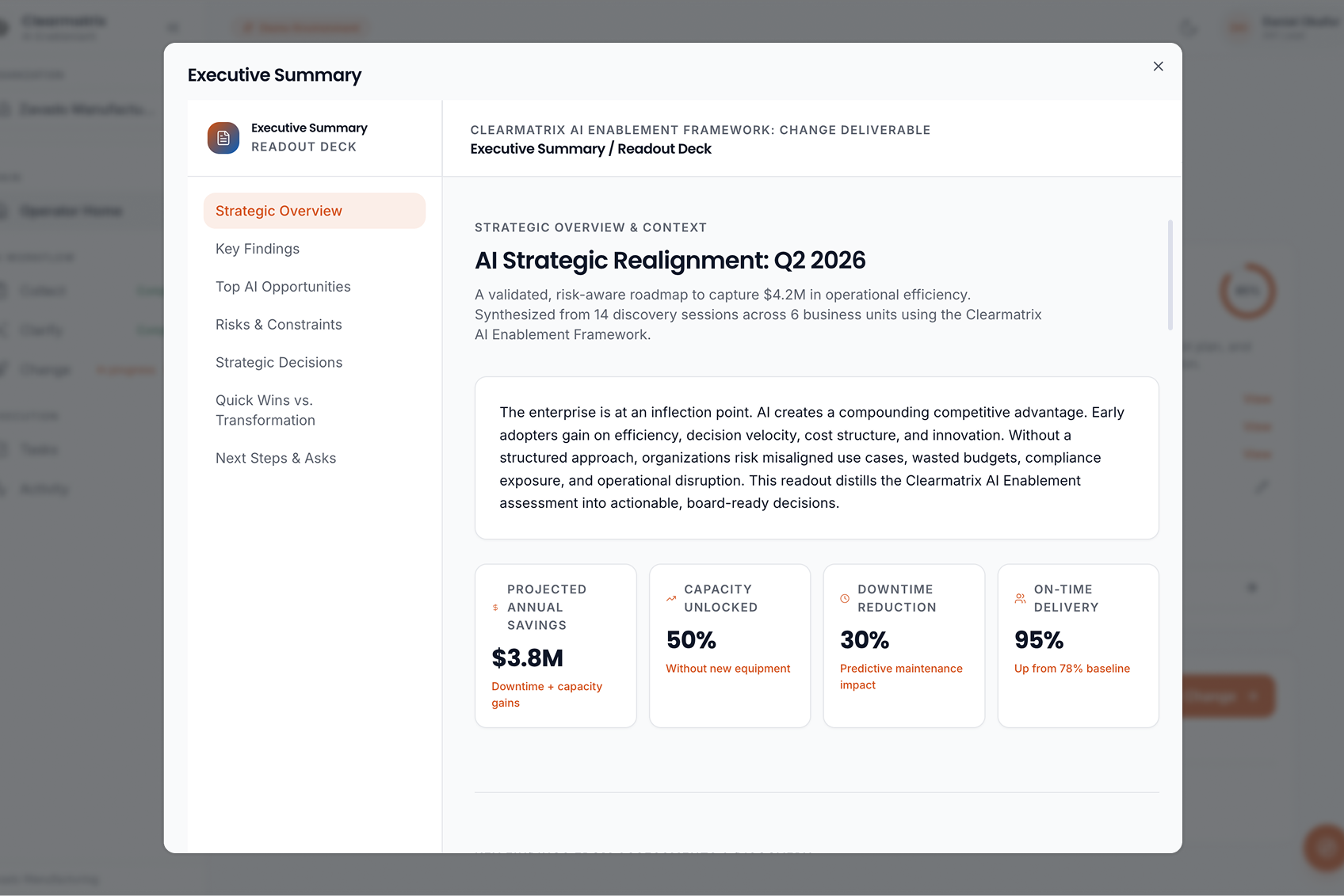Click the dollar icon on Projected Annual Savings

coord(495,608)
